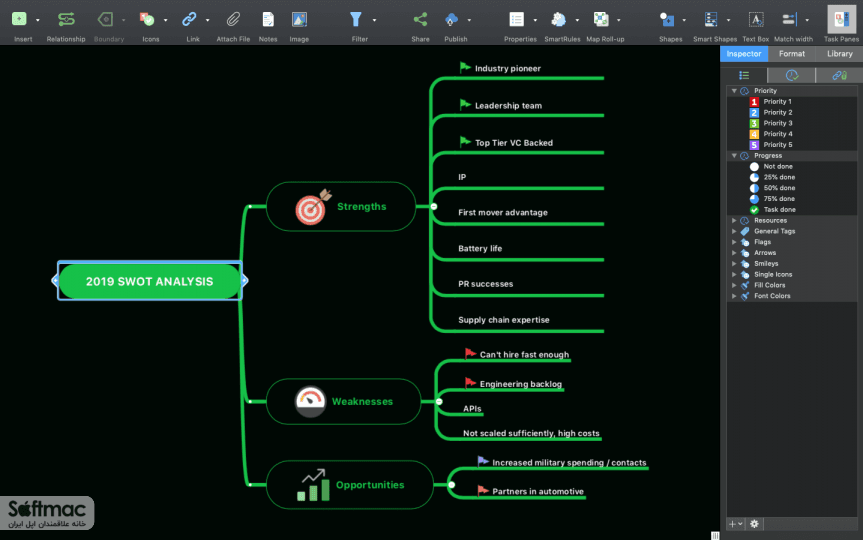The image size is (863, 540).
Task: Open the Filter dropdown arrow
Action: click(374, 20)
